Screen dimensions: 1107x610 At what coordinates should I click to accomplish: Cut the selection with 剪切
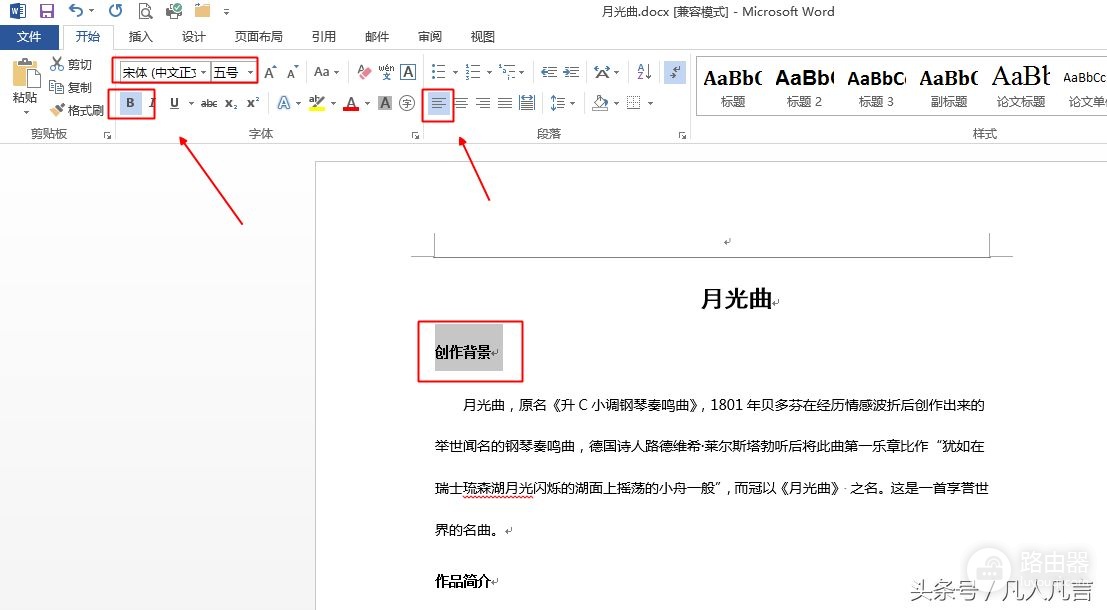[71, 64]
